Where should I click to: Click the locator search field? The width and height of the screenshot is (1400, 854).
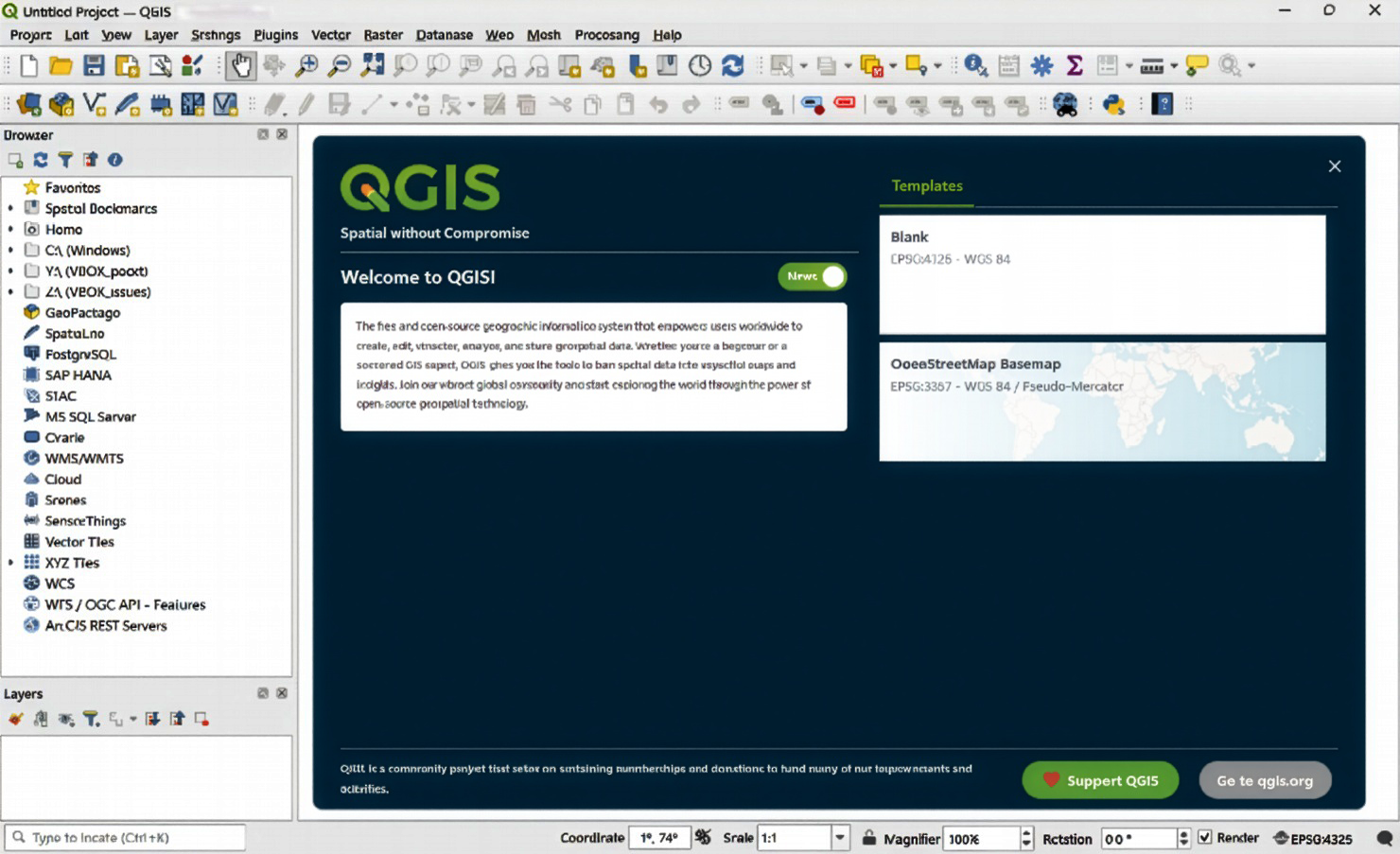(x=126, y=838)
